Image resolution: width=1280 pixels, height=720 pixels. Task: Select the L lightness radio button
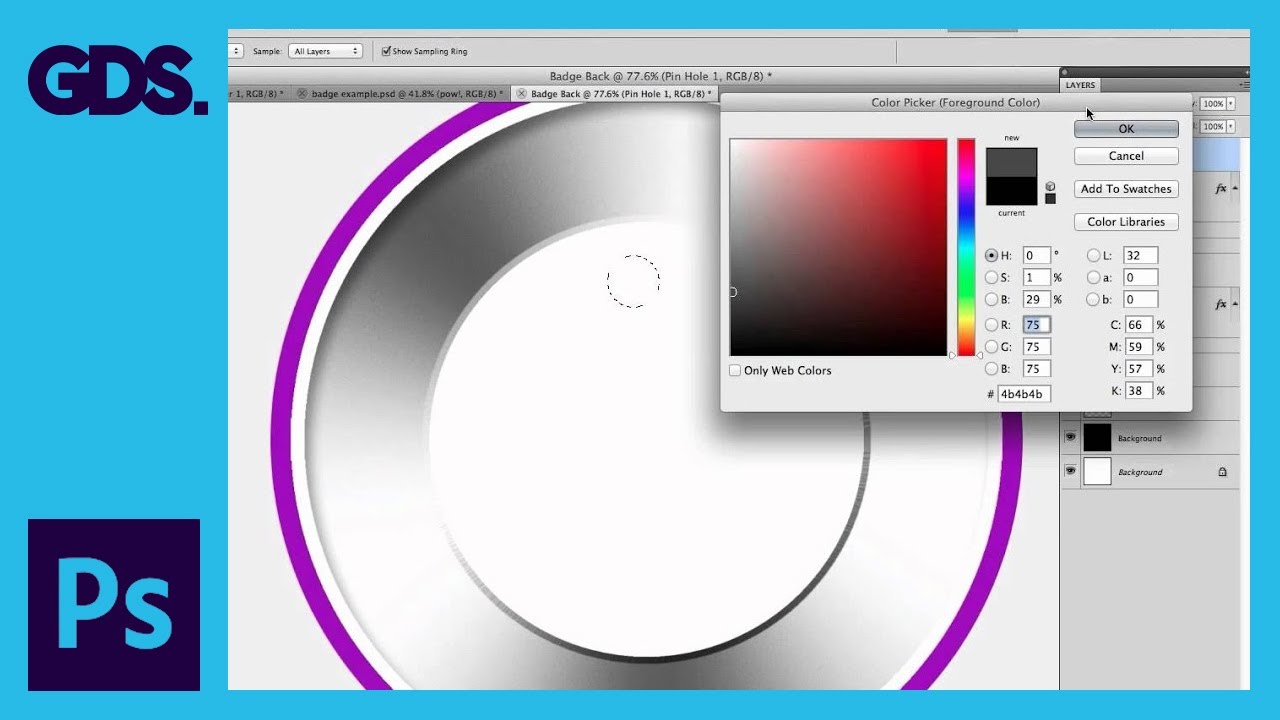(x=1093, y=256)
